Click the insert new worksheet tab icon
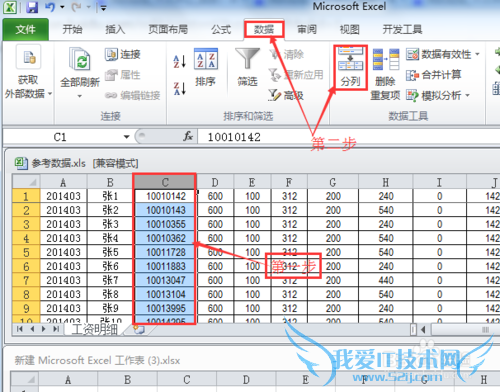Image resolution: width=500 pixels, height=392 pixels. (x=139, y=329)
